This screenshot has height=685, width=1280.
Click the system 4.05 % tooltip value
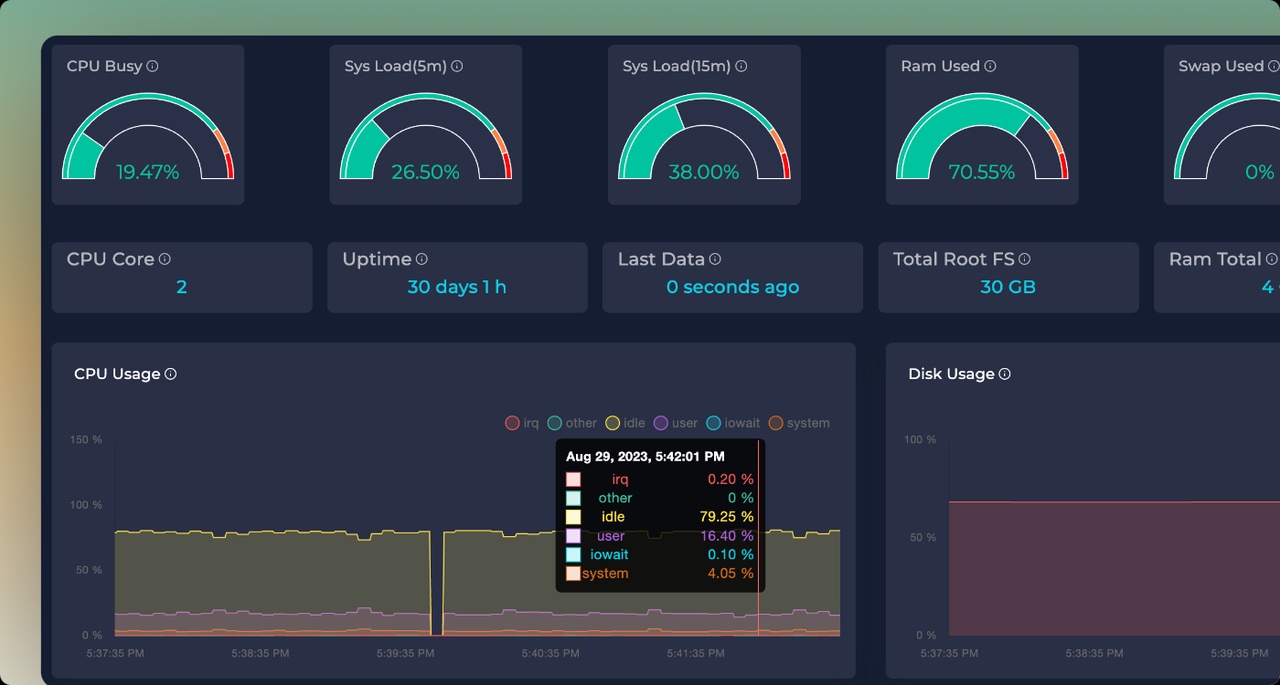point(730,573)
